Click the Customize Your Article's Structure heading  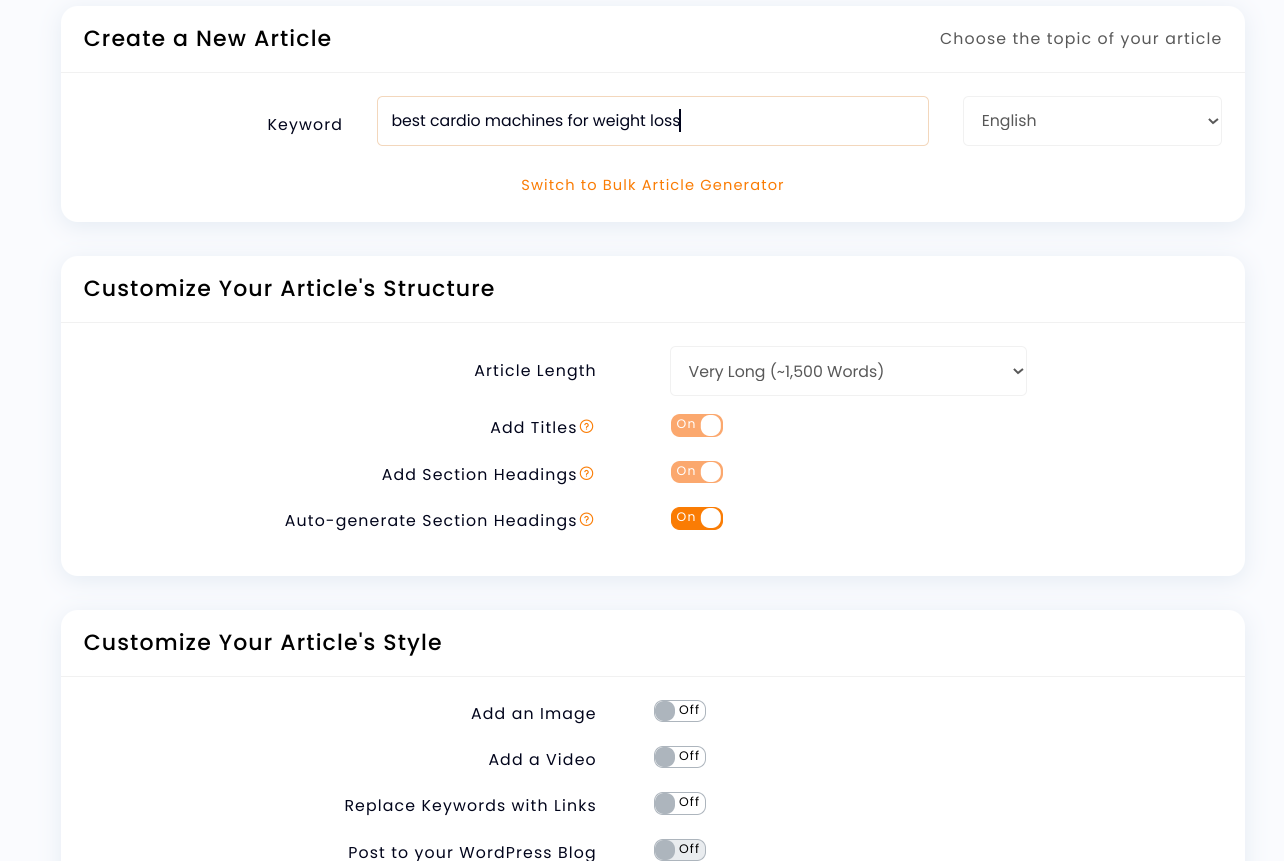click(x=289, y=289)
